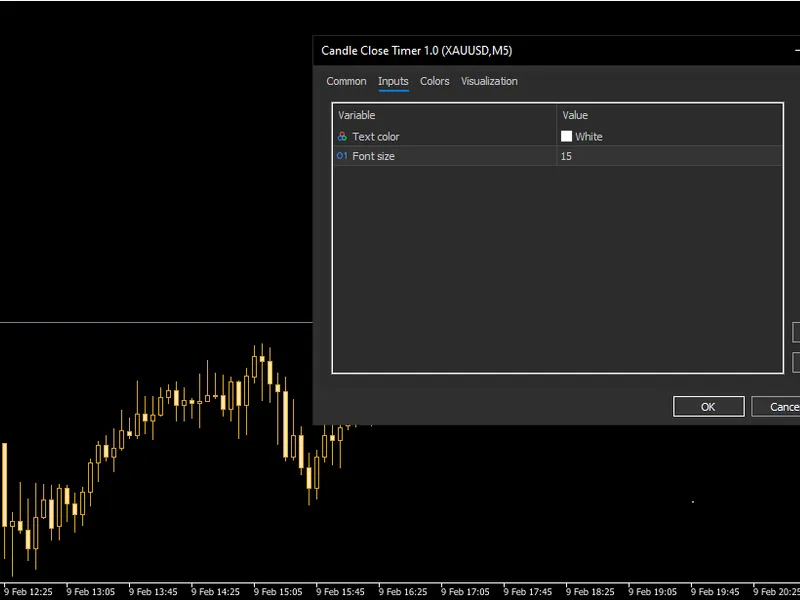Click the 9 Feb 18:25 time label
Screen dimensions: 800x600
click(x=590, y=592)
